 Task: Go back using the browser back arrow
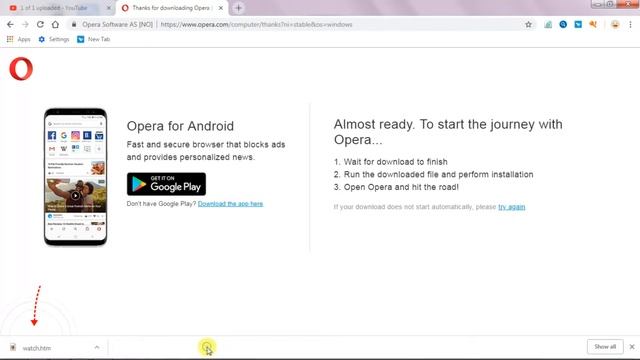coord(10,24)
